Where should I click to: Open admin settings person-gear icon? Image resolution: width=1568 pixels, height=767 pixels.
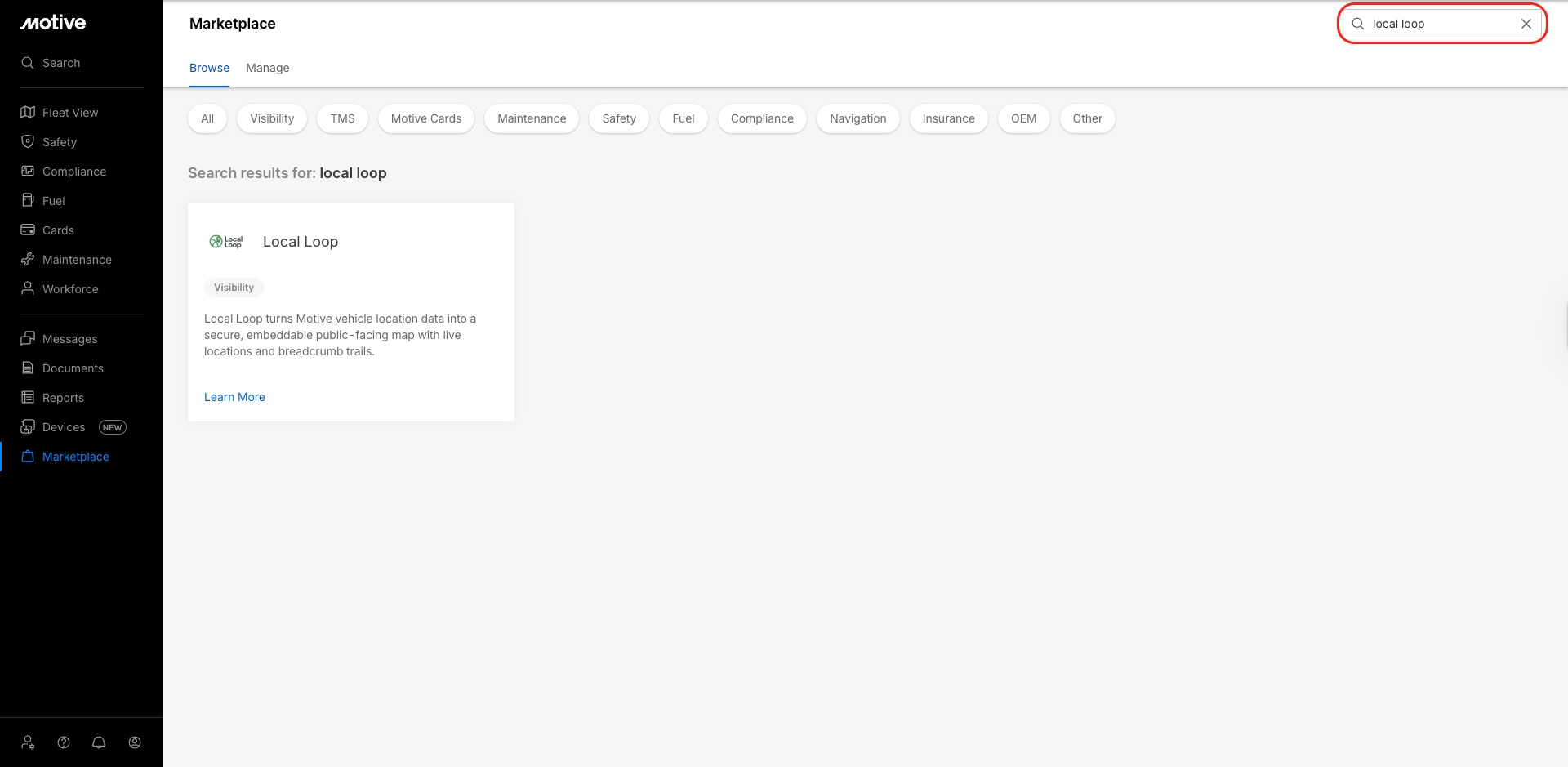pyautogui.click(x=29, y=742)
